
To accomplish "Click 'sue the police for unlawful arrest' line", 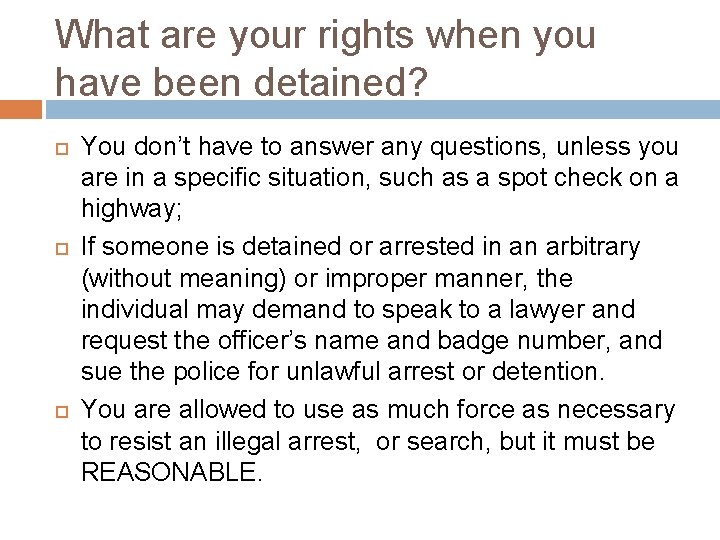I will coord(343,371).
